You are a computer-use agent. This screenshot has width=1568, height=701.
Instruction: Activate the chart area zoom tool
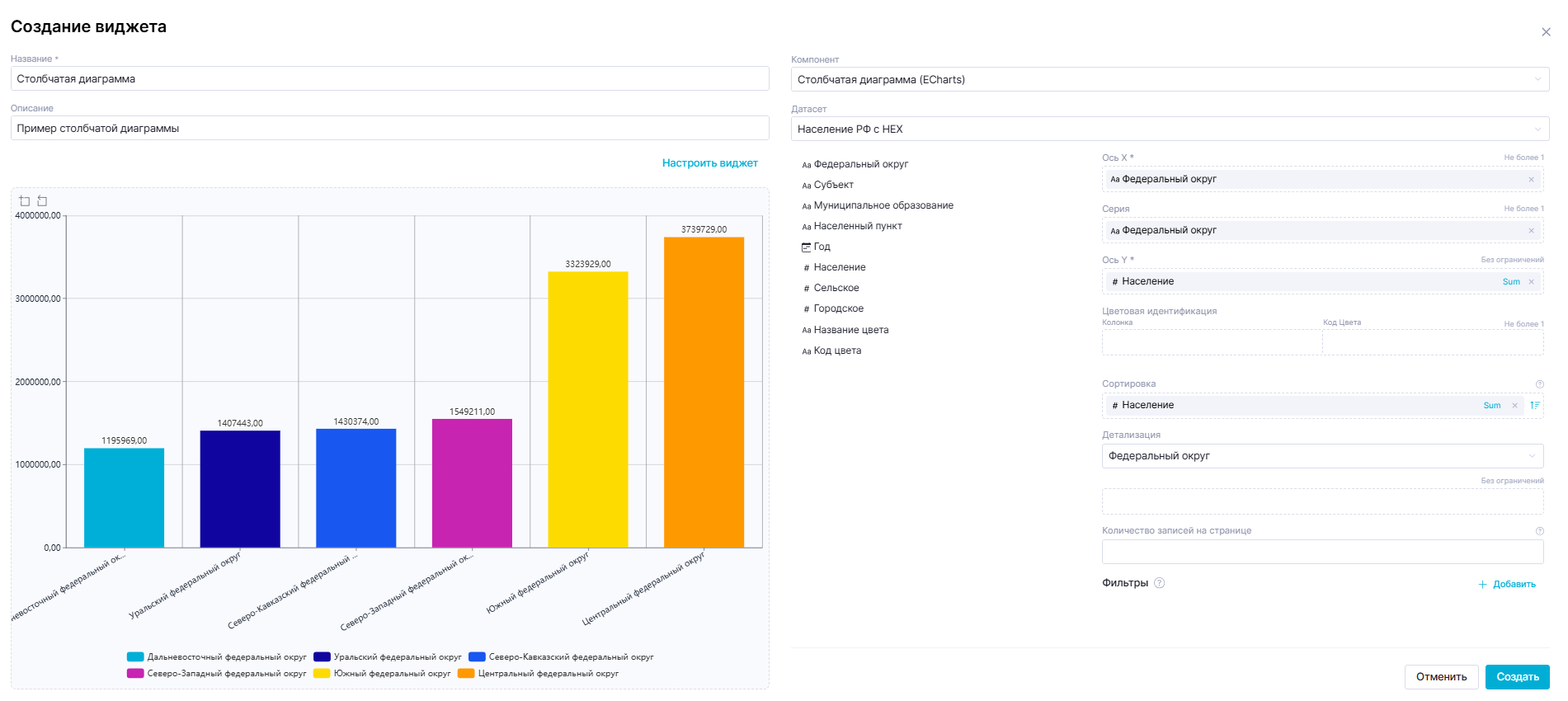pos(25,201)
